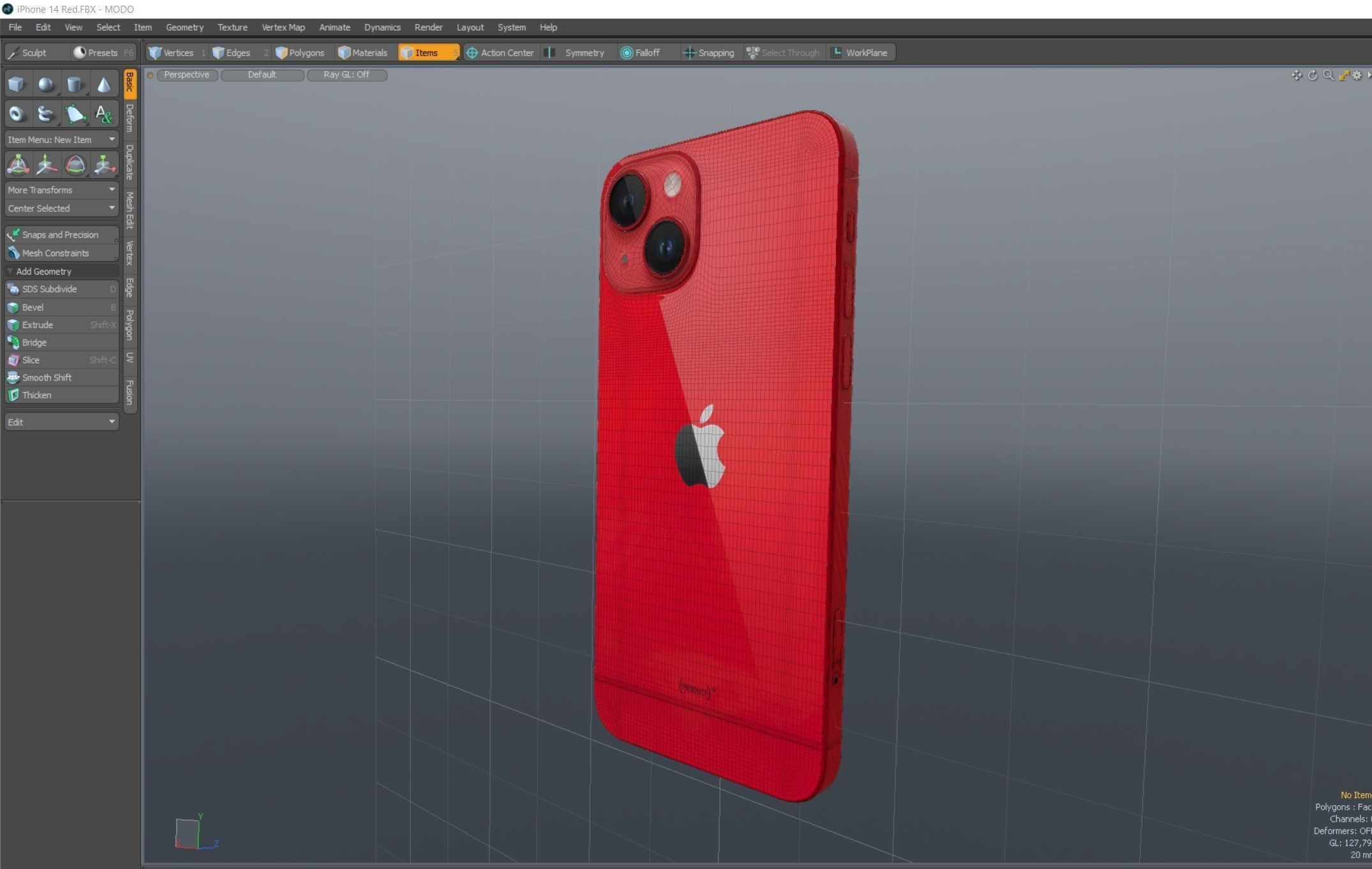The image size is (1372, 869).
Task: Switch to the Deform tab
Action: [x=130, y=118]
